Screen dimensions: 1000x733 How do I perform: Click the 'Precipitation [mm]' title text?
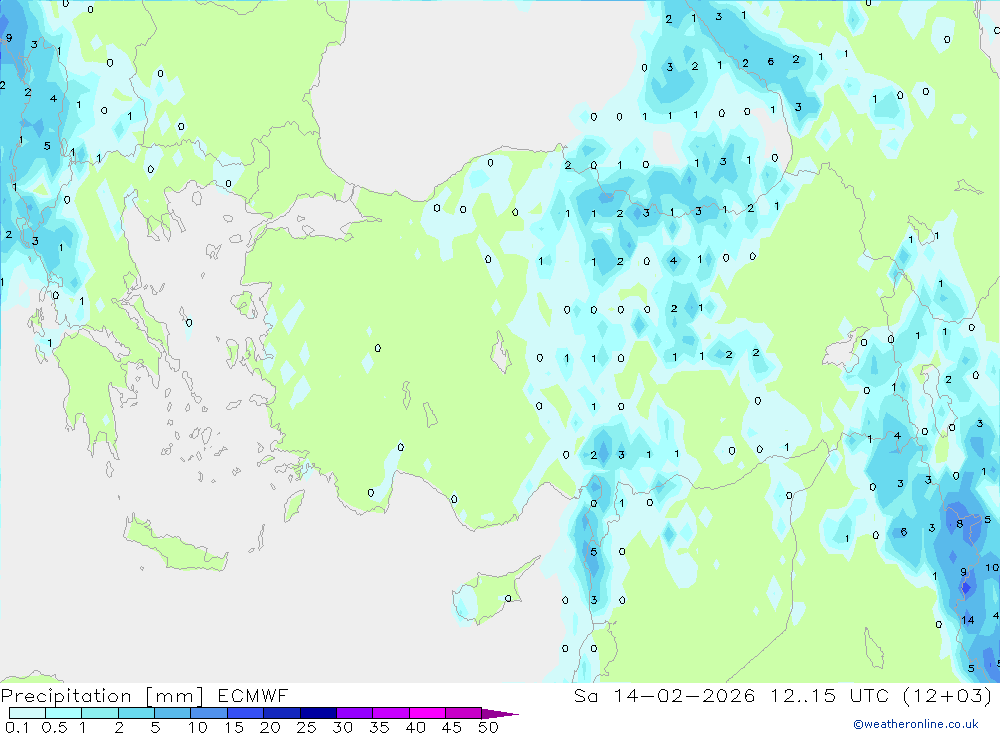point(102,696)
